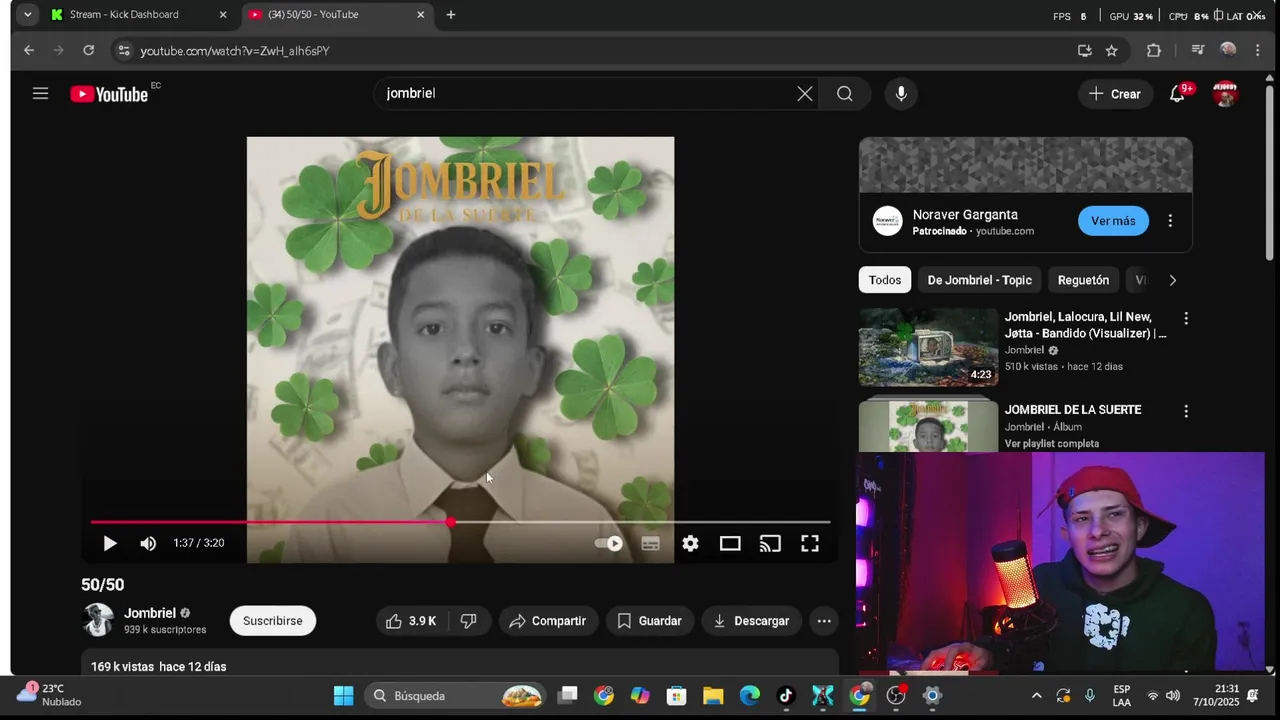Open TikTok from the taskbar
This screenshot has height=720, width=1280.
pyautogui.click(x=786, y=696)
